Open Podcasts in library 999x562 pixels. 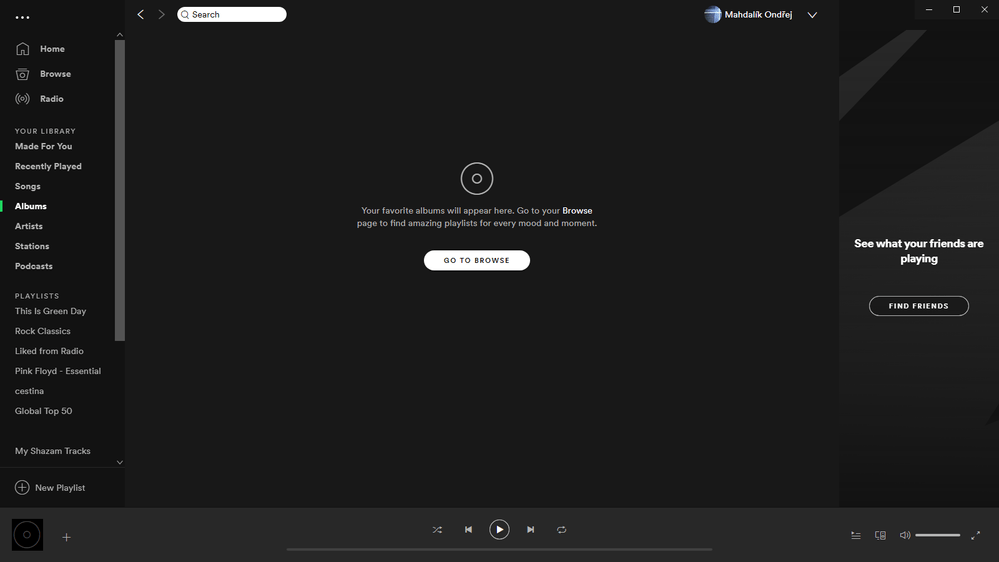[x=34, y=266]
